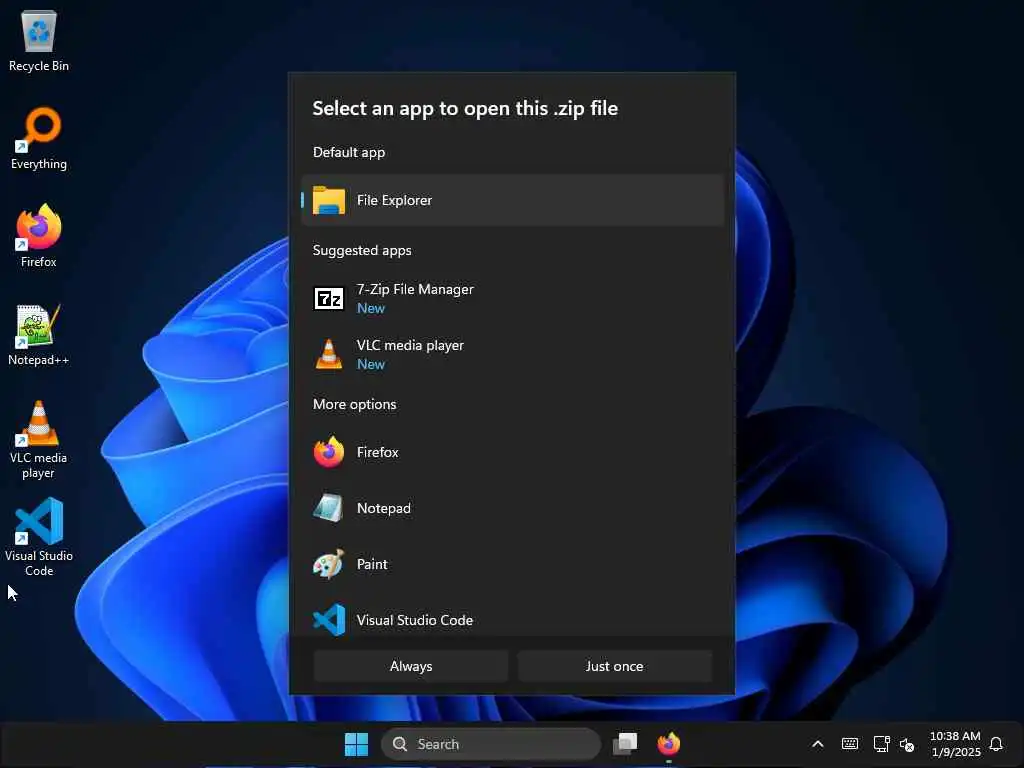This screenshot has height=768, width=1024.
Task: Click the muted volume tray icon
Action: pyautogui.click(x=907, y=744)
